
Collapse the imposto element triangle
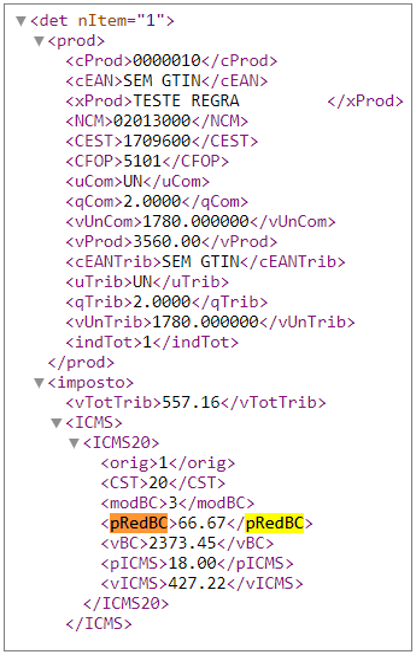(39, 383)
